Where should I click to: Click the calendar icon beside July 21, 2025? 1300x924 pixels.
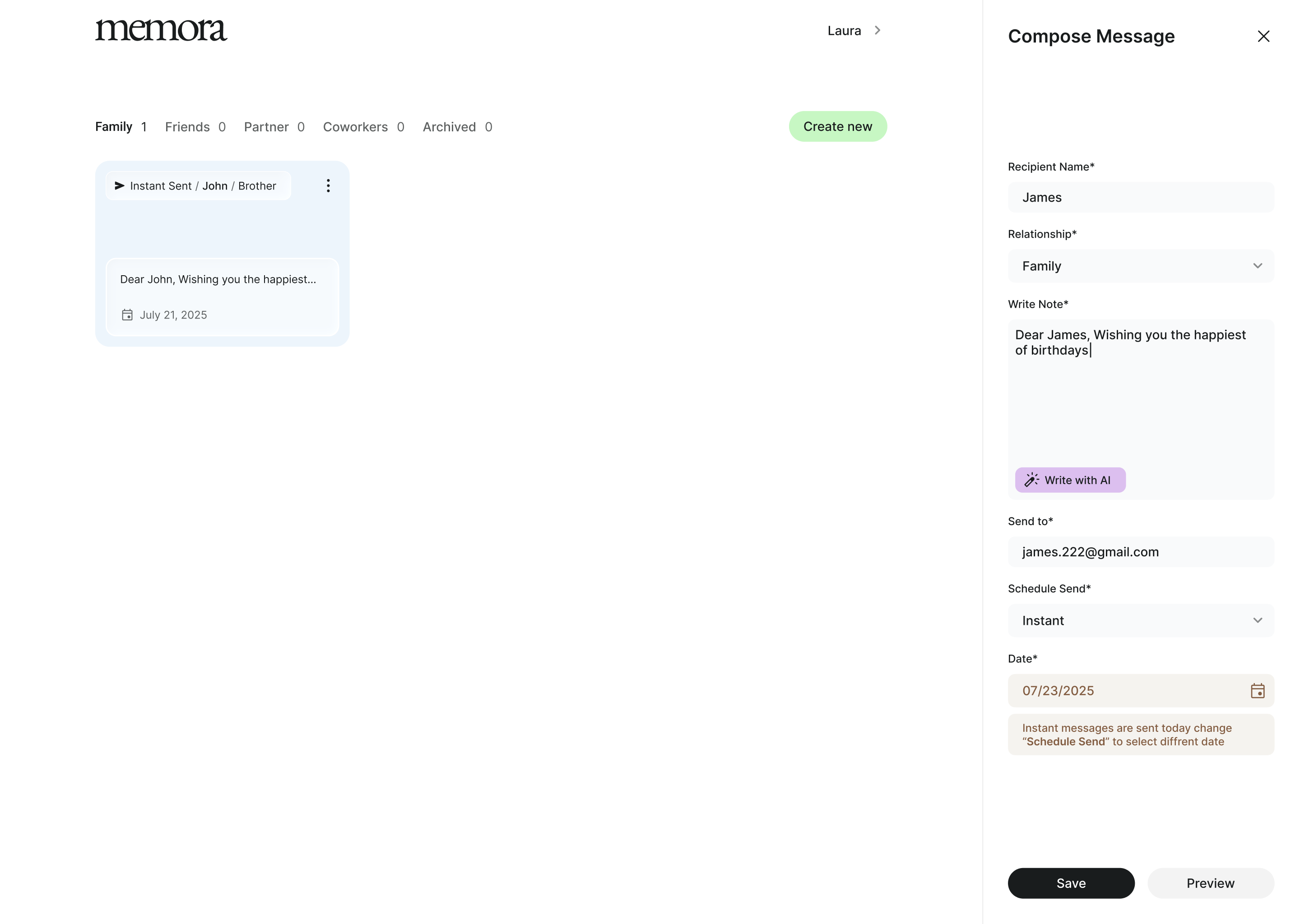[127, 314]
